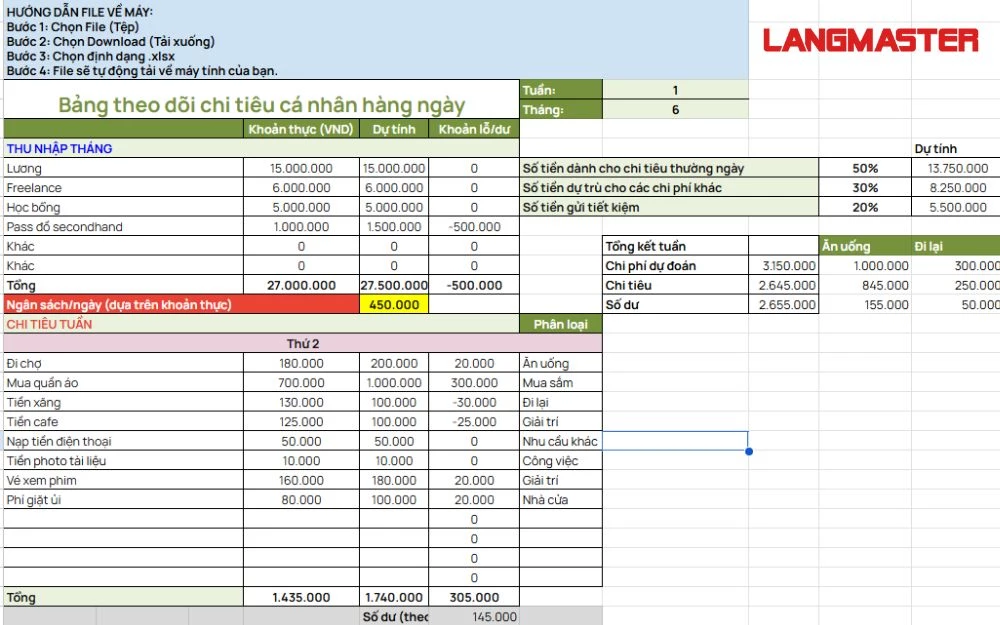Screen dimensions: 1000x625
Task: Click the THU NHẬP THÁNG section heading
Action: click(60, 149)
